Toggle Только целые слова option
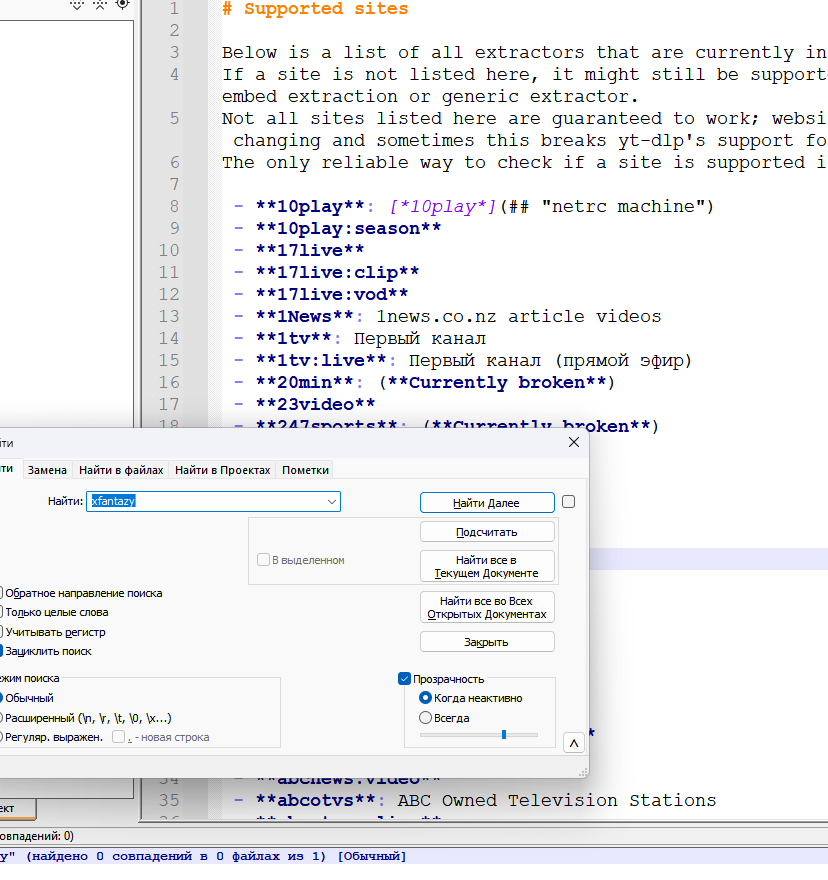This screenshot has height=880, width=828. click(56, 612)
